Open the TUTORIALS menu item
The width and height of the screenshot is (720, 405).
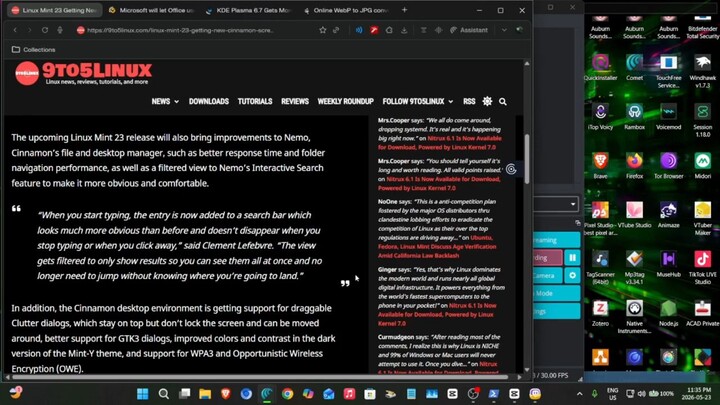pyautogui.click(x=255, y=101)
